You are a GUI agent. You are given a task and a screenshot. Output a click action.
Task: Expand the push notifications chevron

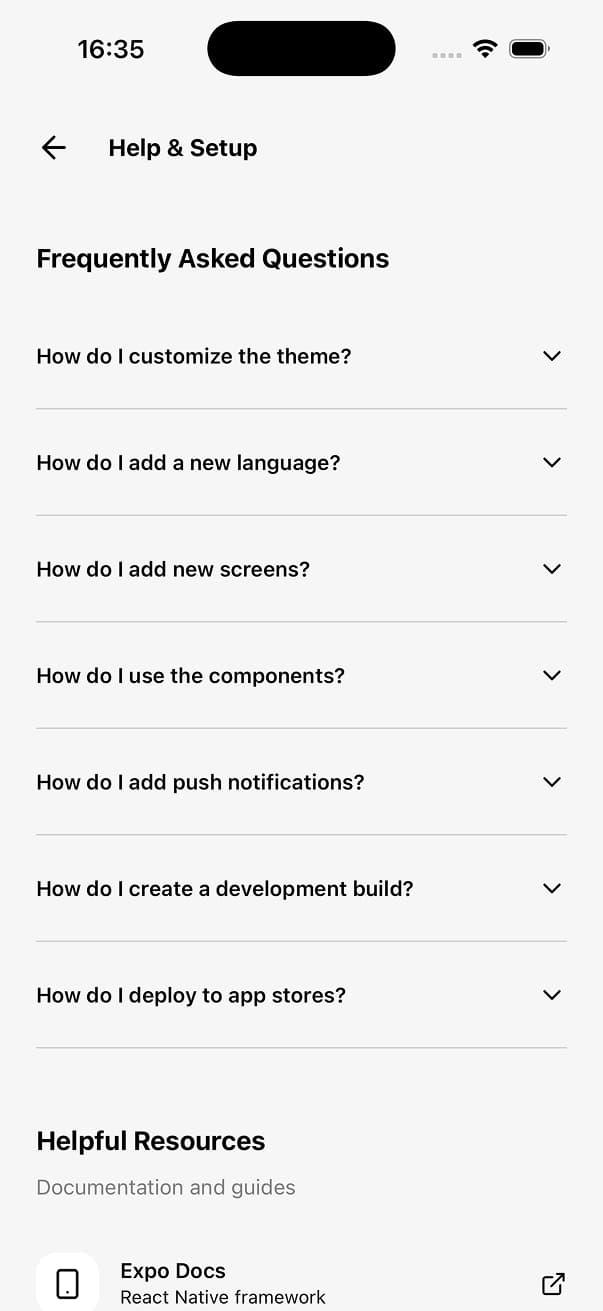(551, 782)
